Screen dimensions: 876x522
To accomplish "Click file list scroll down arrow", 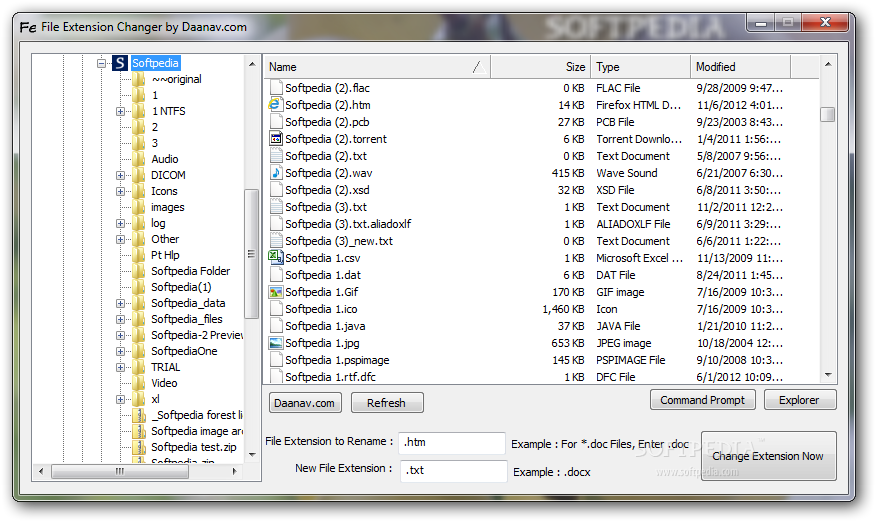I will click(x=828, y=376).
